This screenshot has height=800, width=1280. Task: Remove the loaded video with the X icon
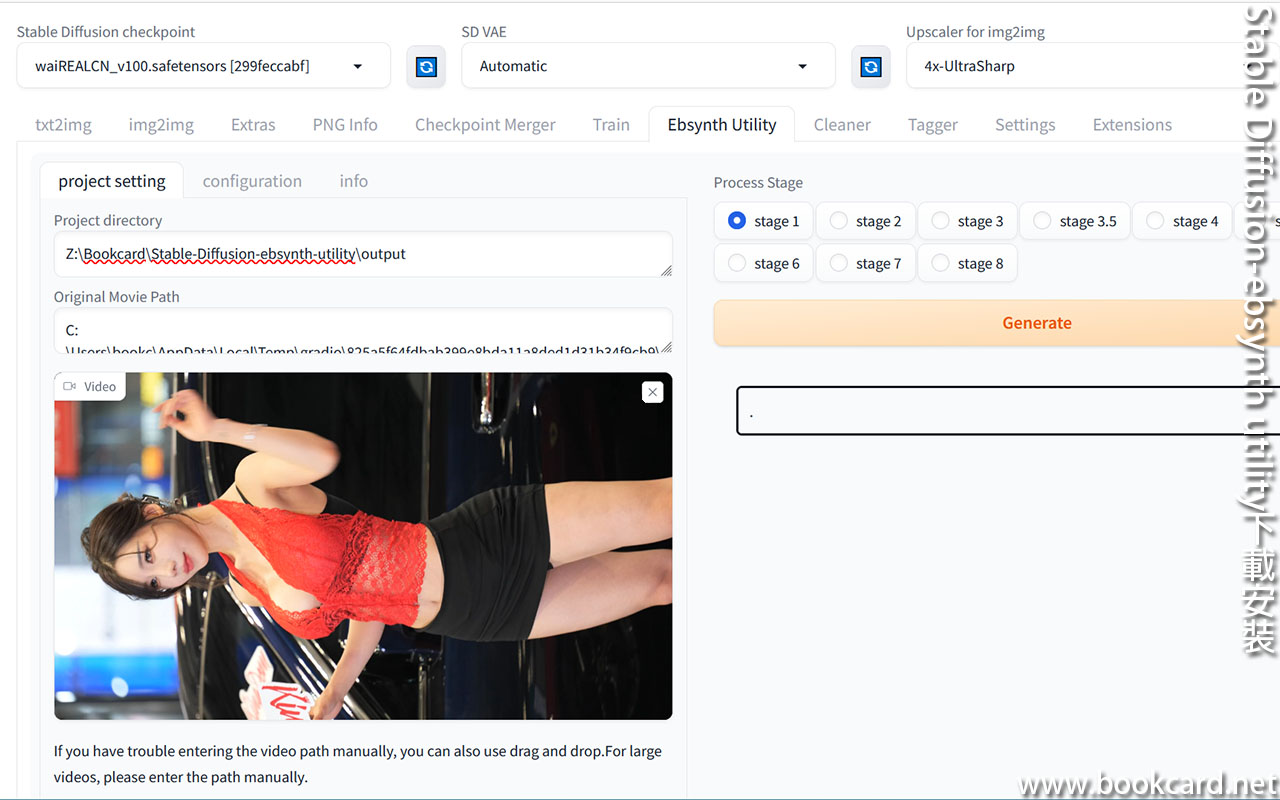coord(652,392)
